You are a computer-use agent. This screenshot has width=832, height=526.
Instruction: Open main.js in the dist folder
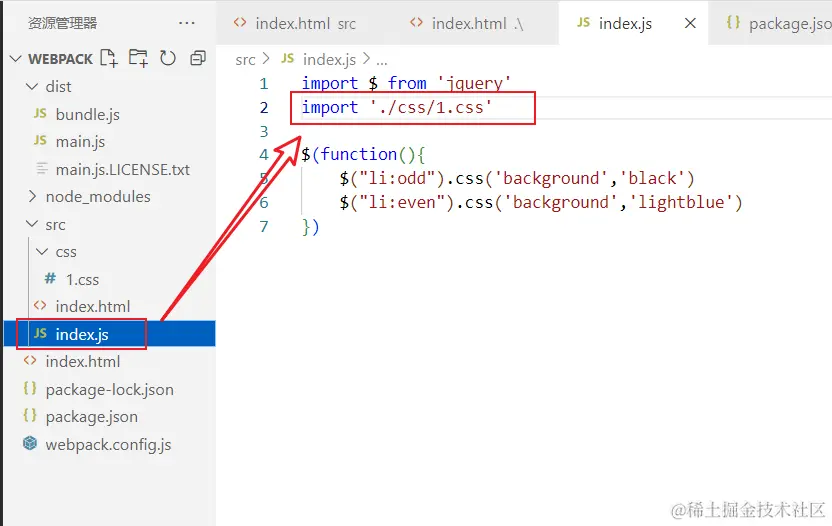(80, 142)
